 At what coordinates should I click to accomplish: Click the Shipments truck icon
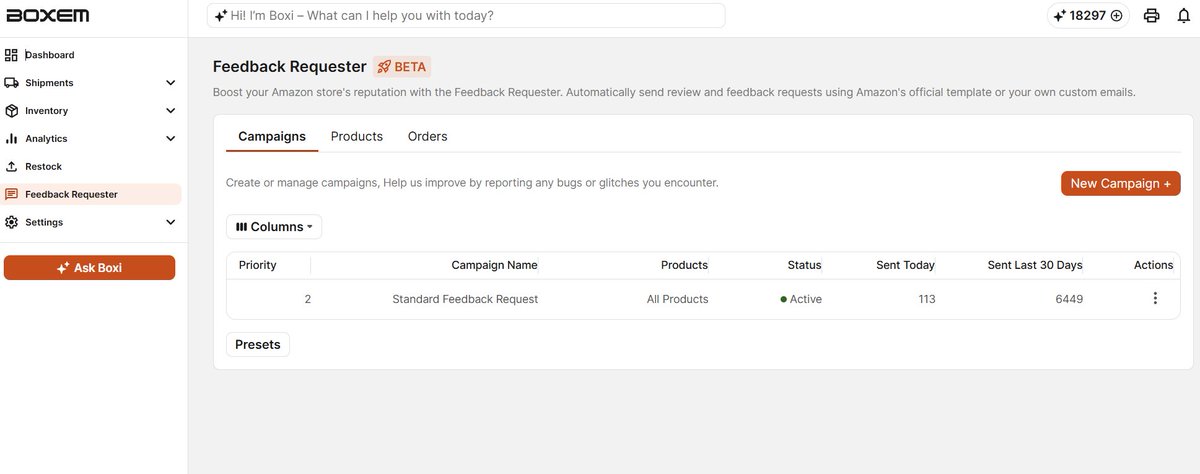pos(11,83)
